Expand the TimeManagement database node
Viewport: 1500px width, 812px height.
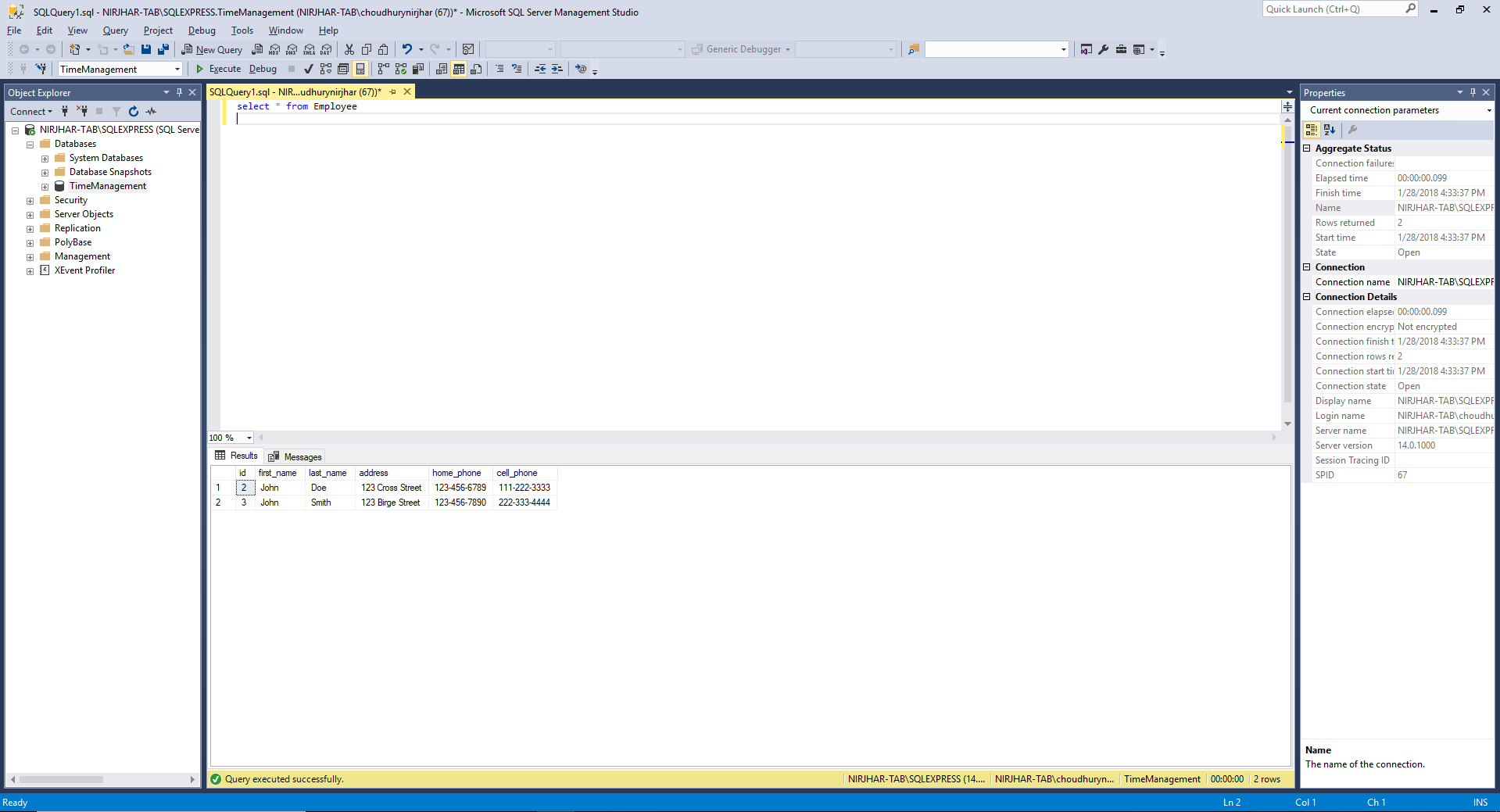(45, 187)
